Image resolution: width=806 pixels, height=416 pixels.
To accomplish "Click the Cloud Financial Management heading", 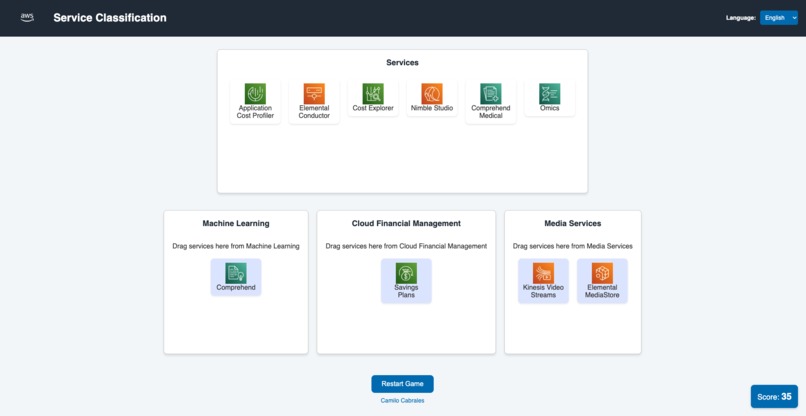I will pos(406,224).
